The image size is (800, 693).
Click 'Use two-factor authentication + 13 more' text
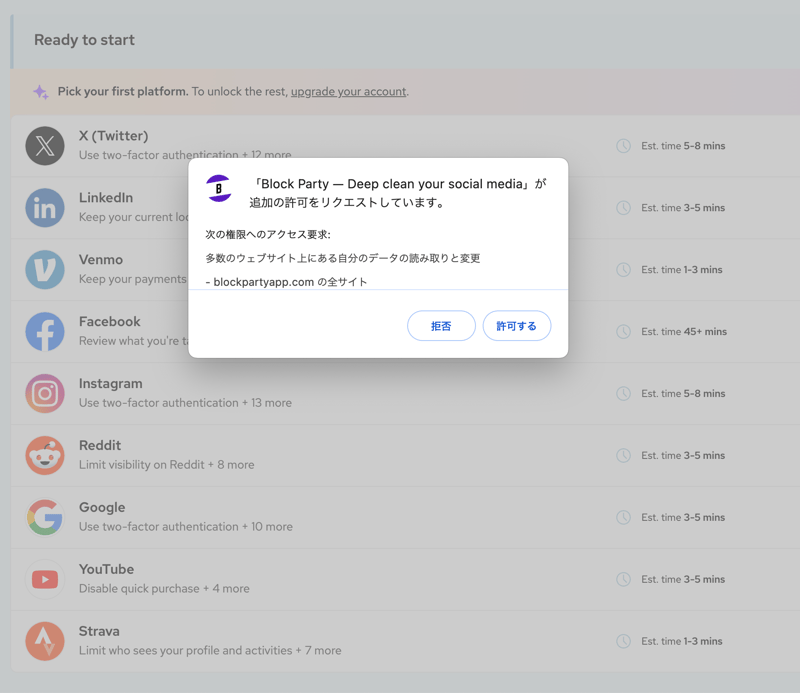pos(185,403)
